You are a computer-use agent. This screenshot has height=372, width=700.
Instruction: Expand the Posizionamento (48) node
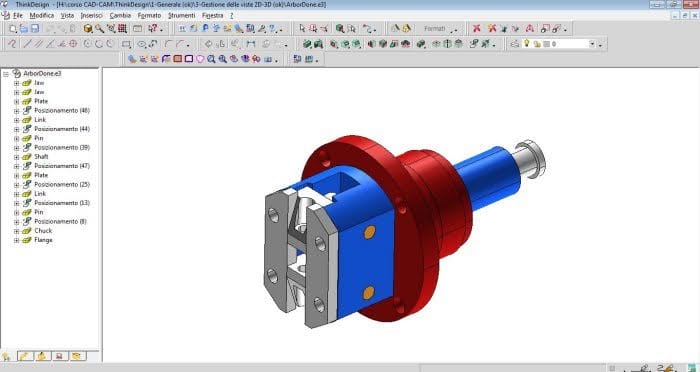17,111
